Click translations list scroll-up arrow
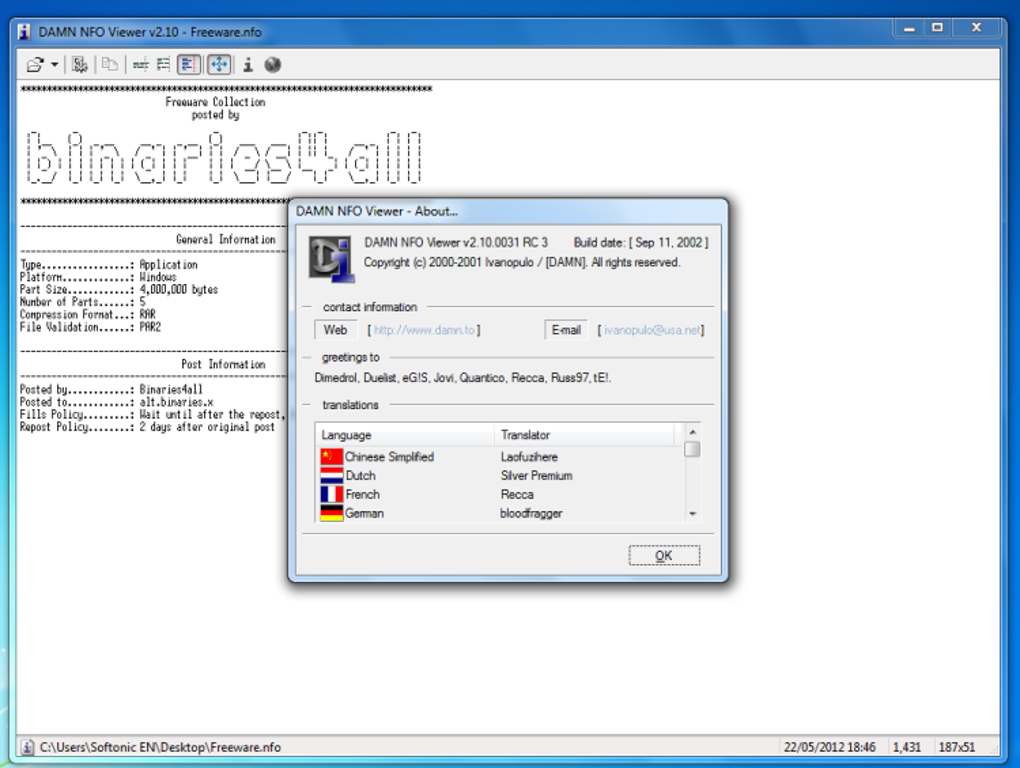The image size is (1020, 768). [x=692, y=432]
